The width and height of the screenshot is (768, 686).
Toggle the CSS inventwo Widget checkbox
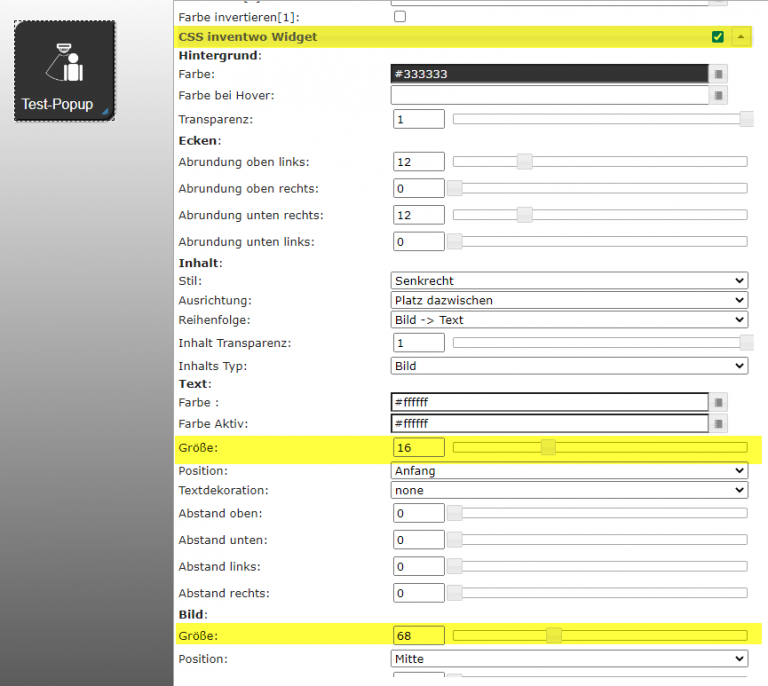[718, 37]
